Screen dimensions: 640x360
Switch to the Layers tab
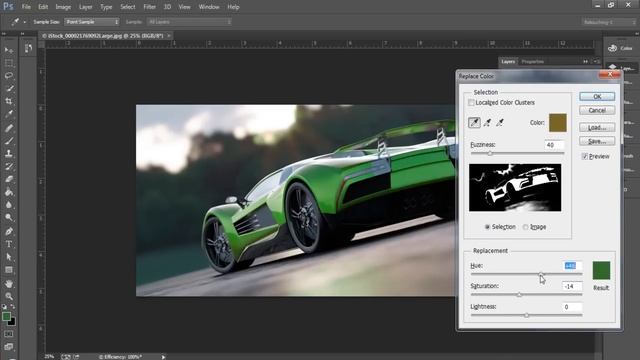508,62
